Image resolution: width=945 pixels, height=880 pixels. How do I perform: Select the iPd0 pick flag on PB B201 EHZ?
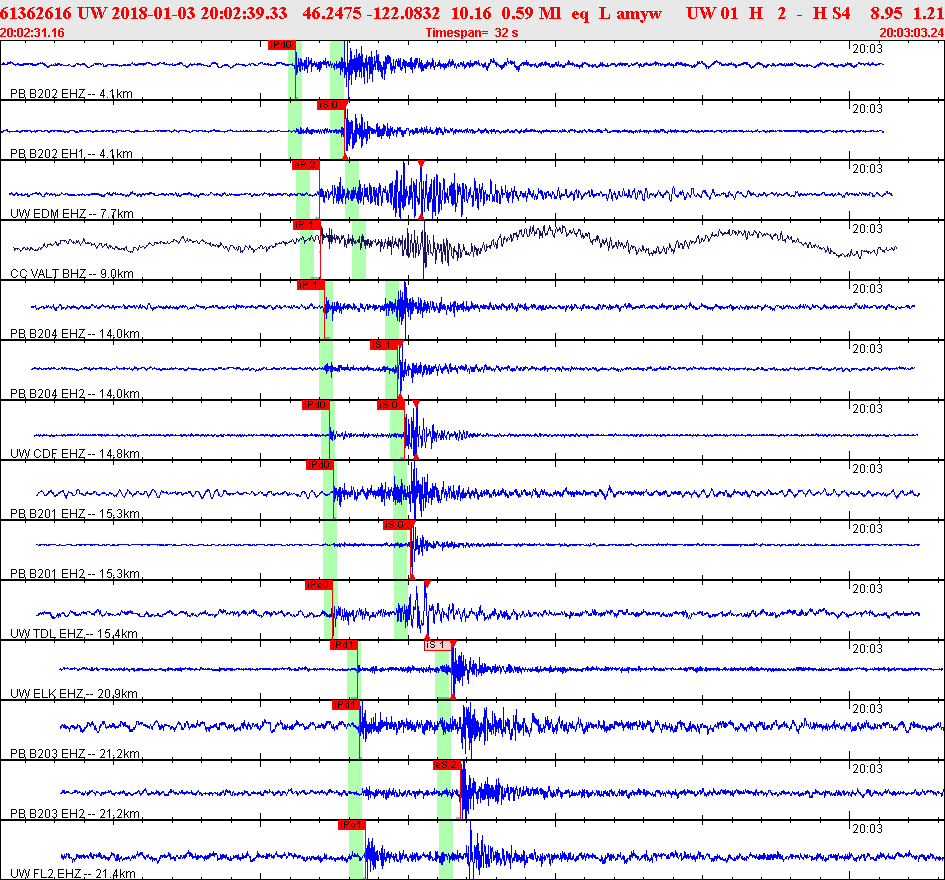pyautogui.click(x=319, y=465)
